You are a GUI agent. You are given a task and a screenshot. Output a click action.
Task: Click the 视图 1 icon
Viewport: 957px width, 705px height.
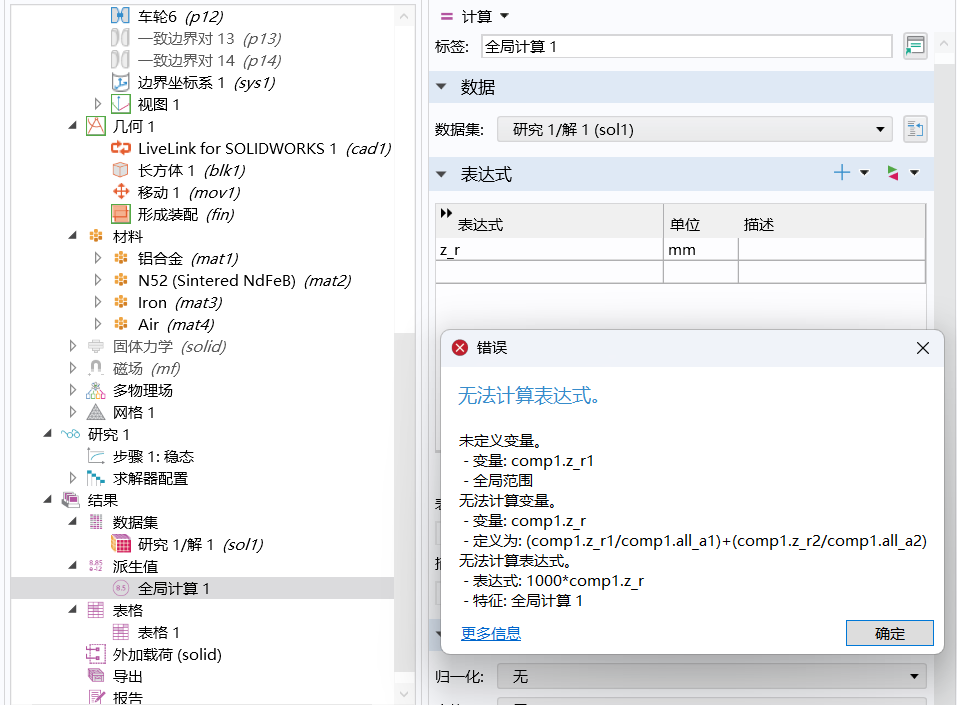(x=120, y=104)
